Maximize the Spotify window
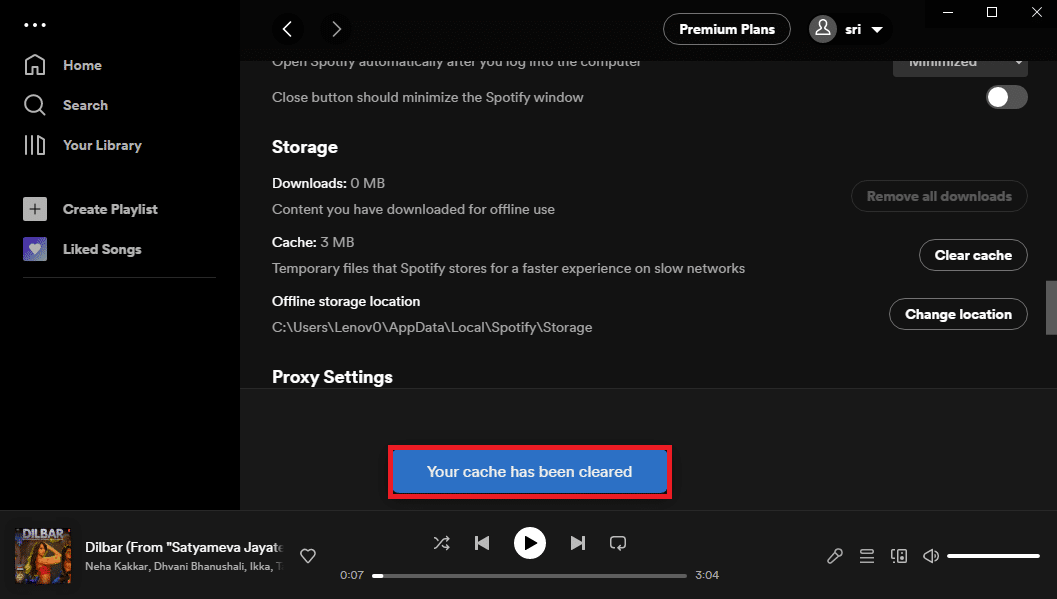 pos(992,12)
